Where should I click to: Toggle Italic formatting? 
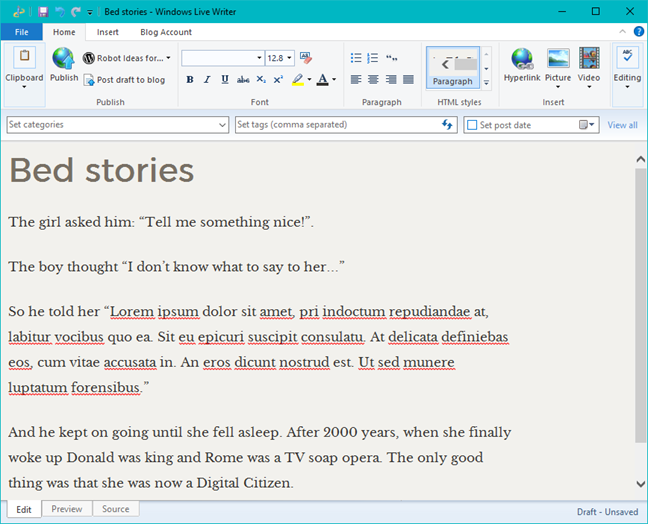click(207, 79)
